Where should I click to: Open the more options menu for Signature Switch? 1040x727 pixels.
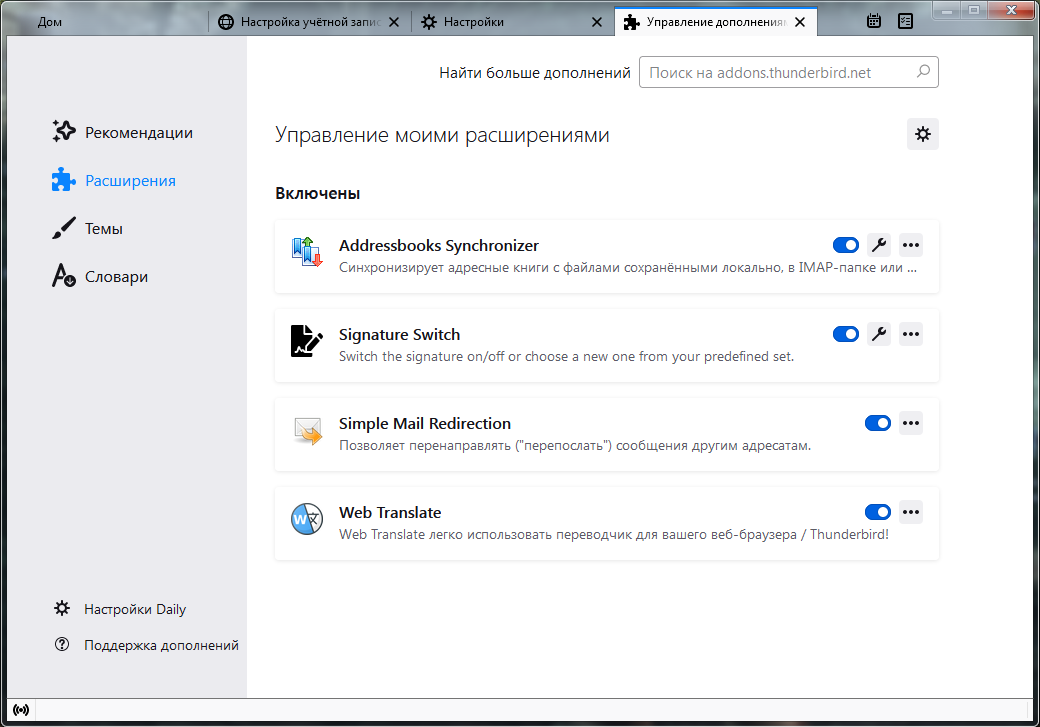pos(910,334)
